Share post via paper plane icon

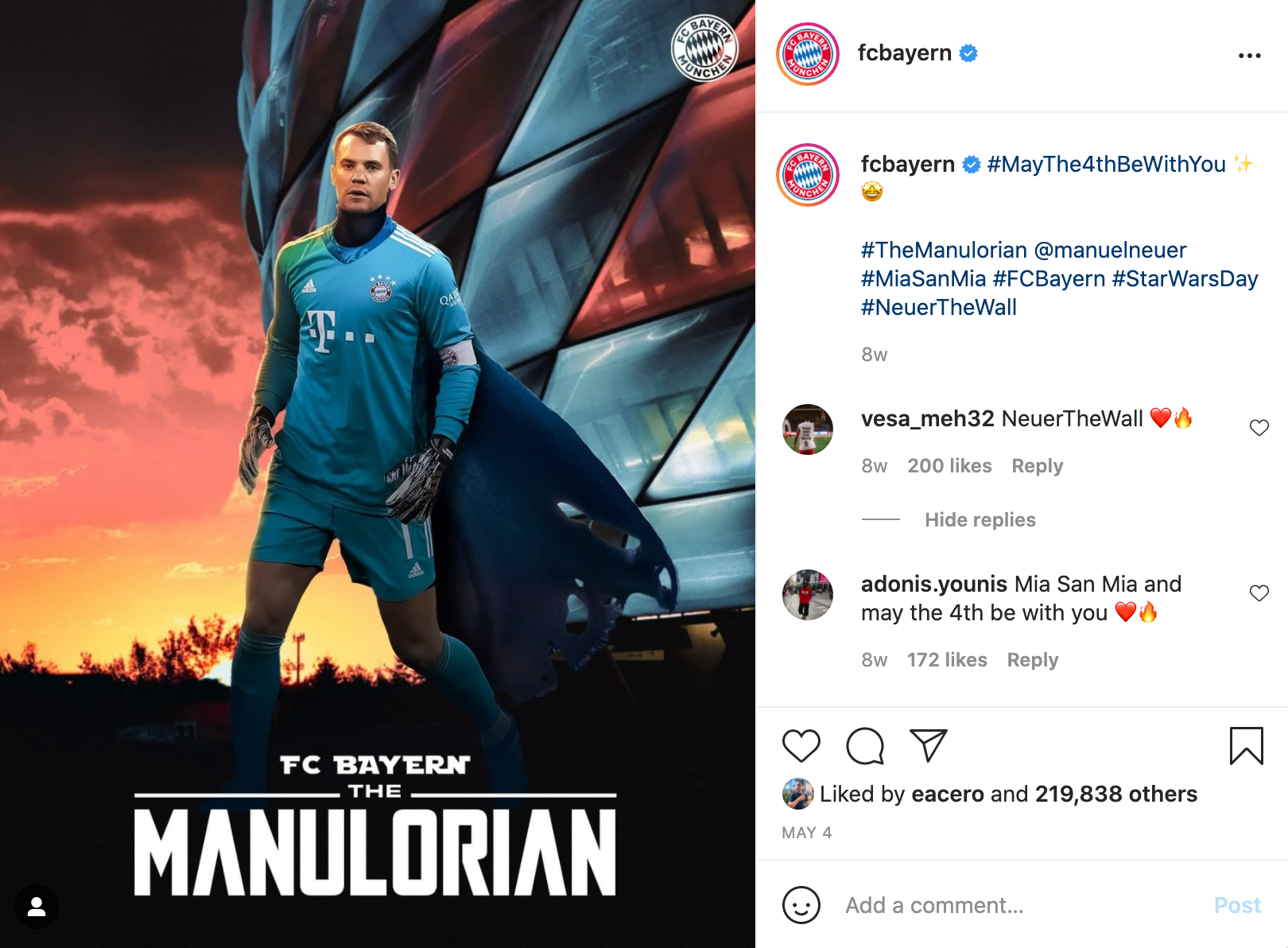pyautogui.click(x=929, y=745)
